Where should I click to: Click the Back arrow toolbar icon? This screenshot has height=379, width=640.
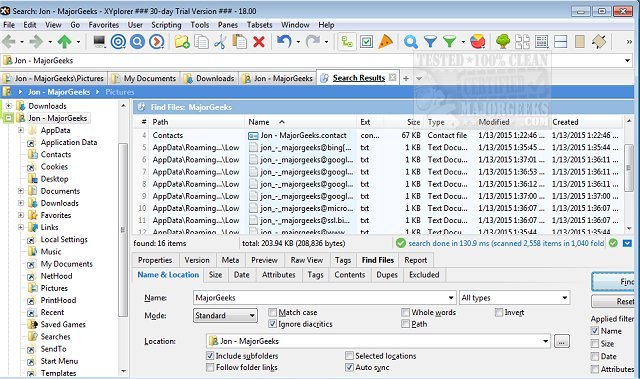9,42
